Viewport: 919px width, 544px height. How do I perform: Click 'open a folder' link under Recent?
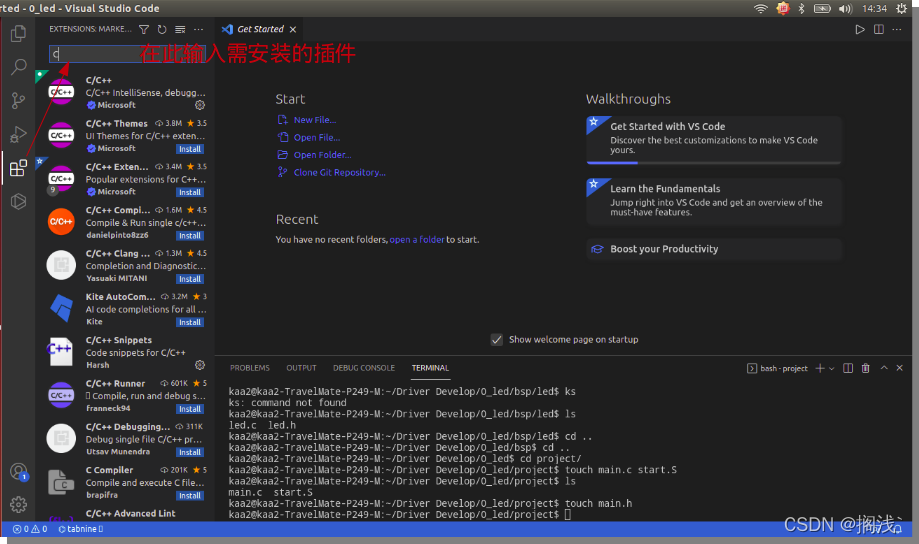[x=417, y=239]
